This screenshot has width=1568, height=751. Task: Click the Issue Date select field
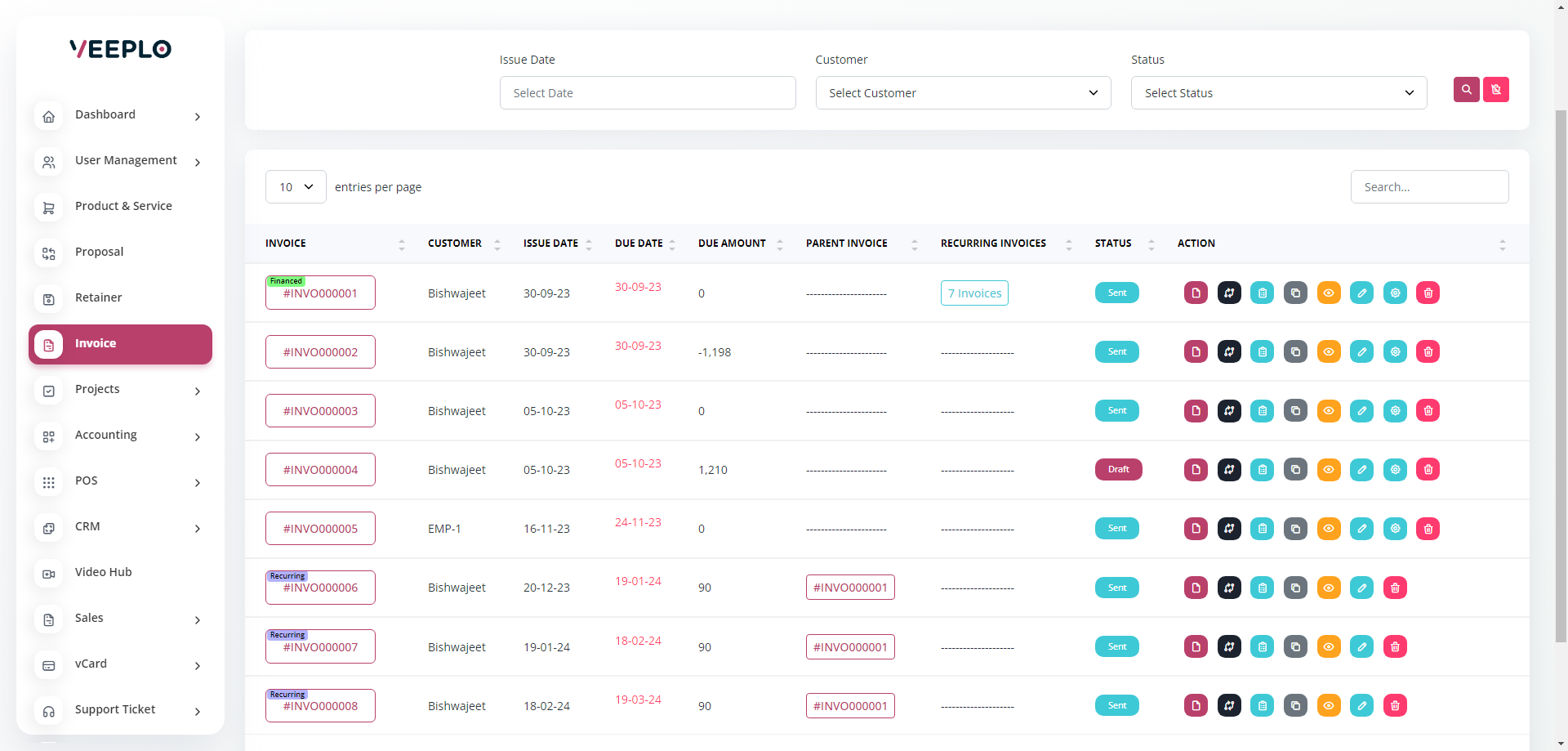coord(647,93)
